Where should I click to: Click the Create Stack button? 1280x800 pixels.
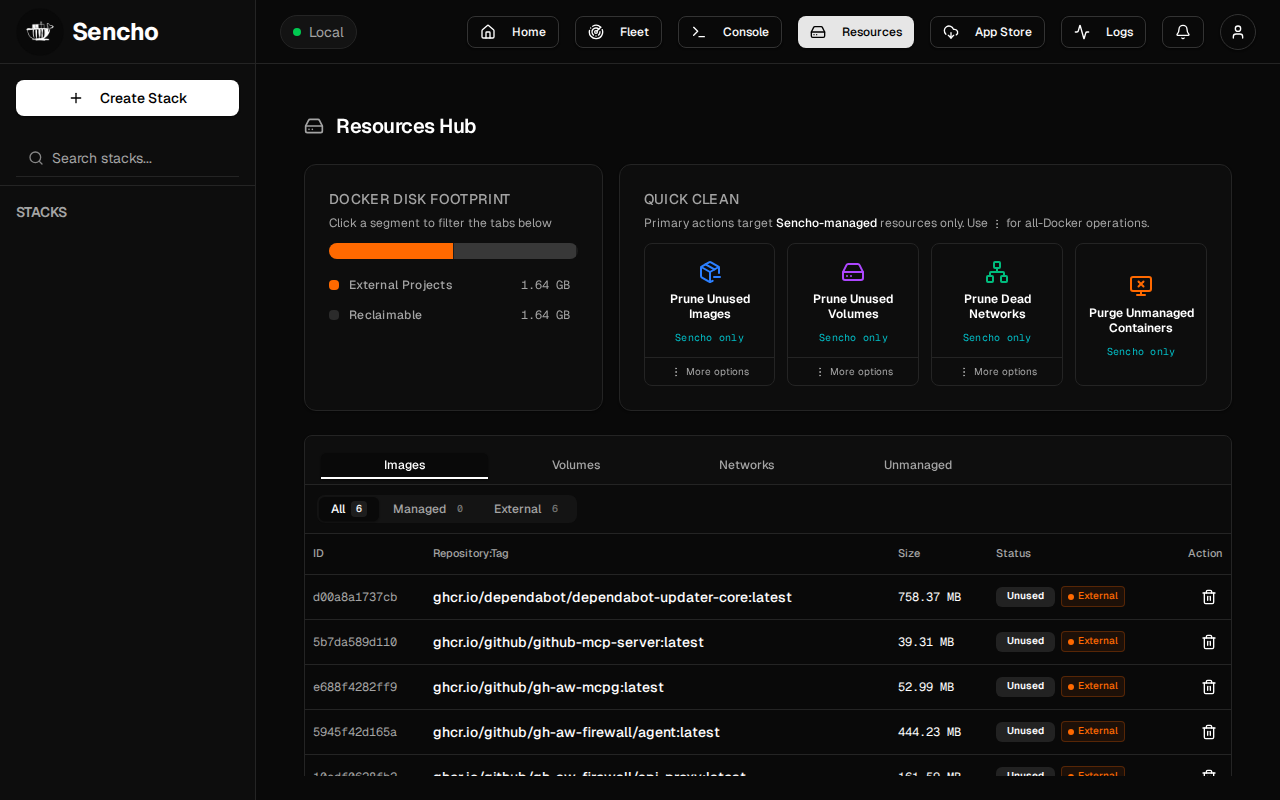tap(127, 98)
